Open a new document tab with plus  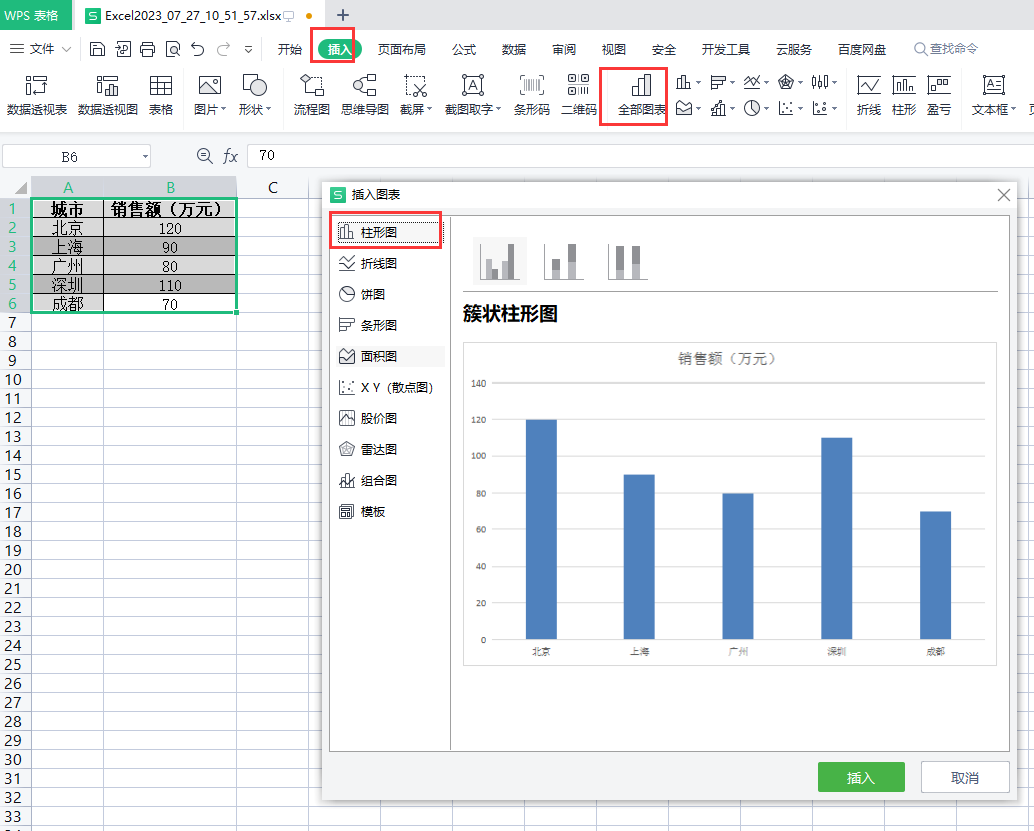pos(342,15)
